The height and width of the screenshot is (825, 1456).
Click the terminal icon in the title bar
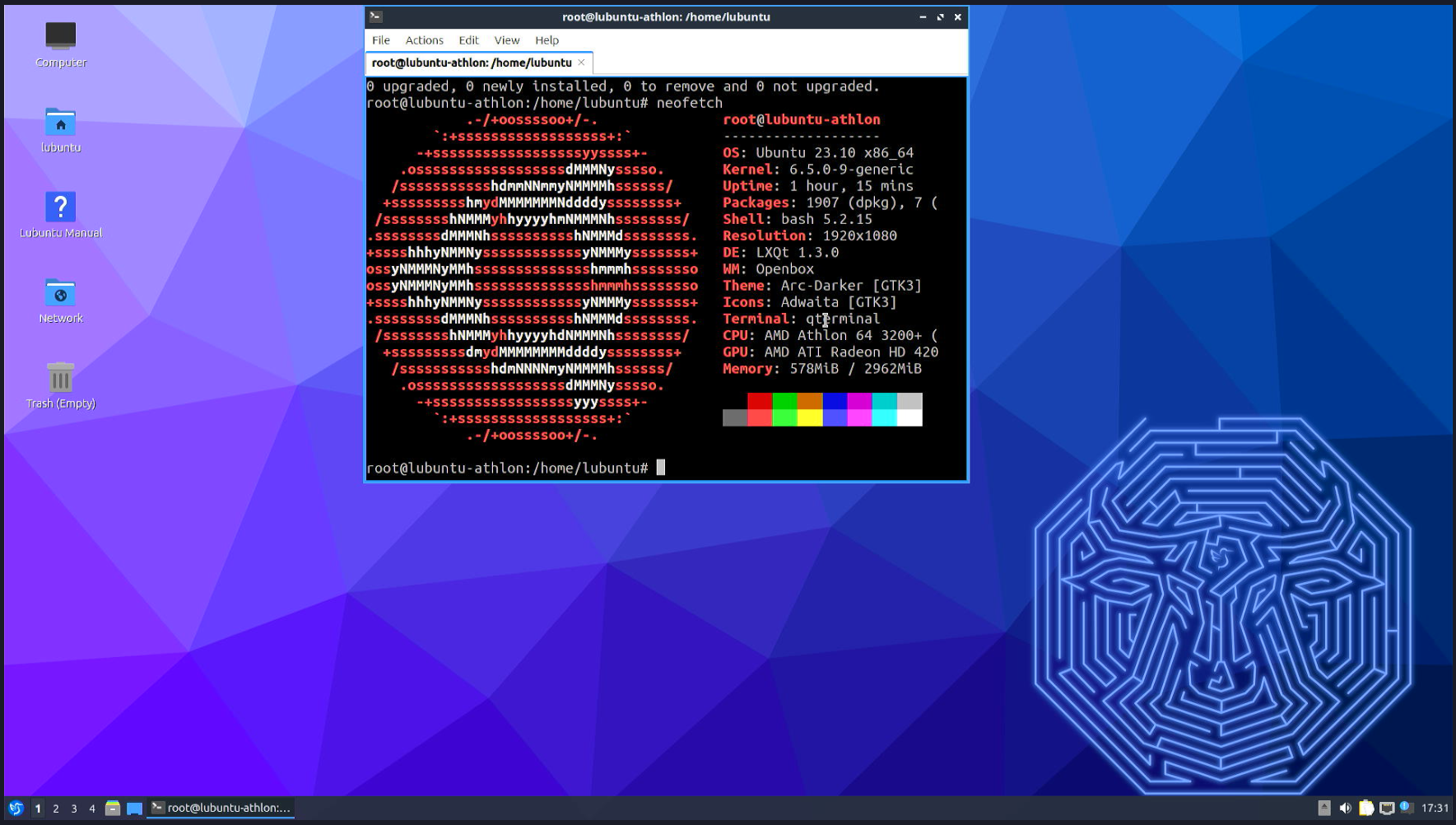376,16
